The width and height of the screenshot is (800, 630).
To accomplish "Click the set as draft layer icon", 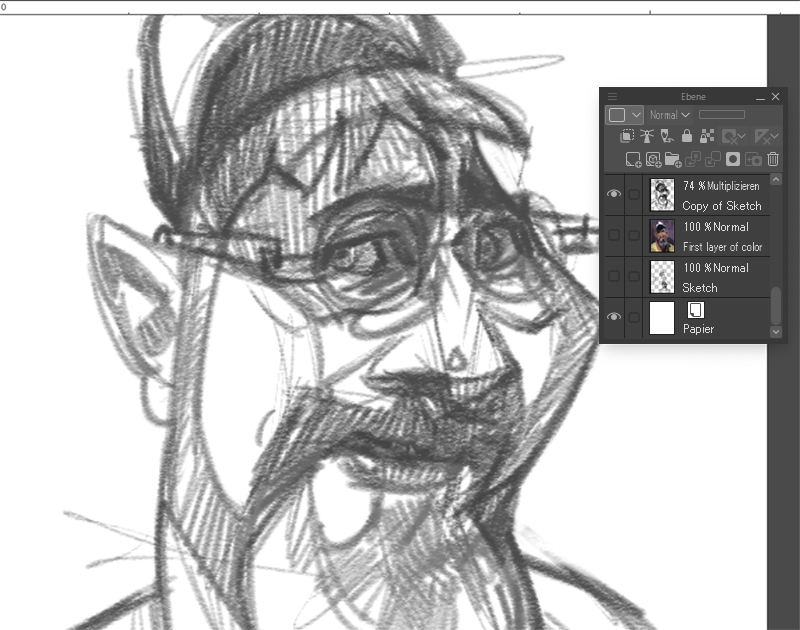I will point(667,136).
